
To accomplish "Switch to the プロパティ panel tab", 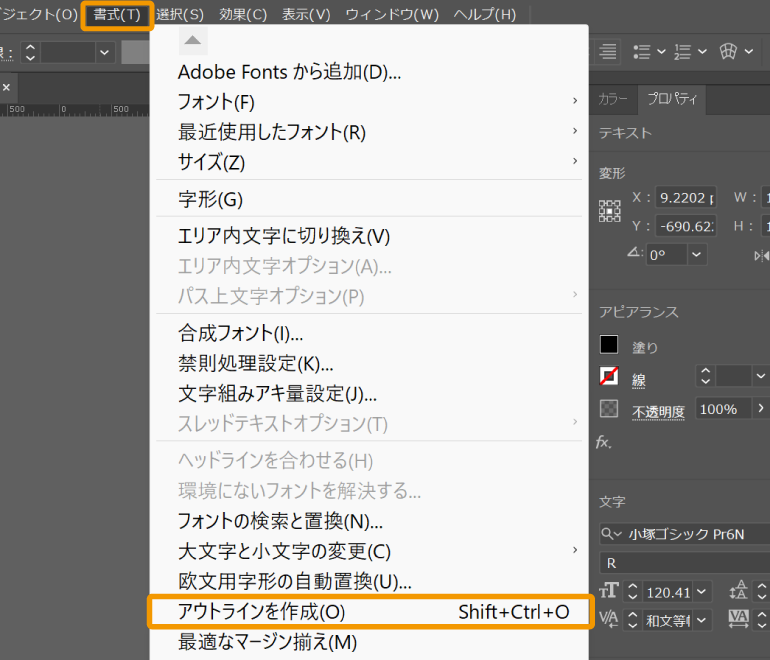I will click(x=671, y=99).
